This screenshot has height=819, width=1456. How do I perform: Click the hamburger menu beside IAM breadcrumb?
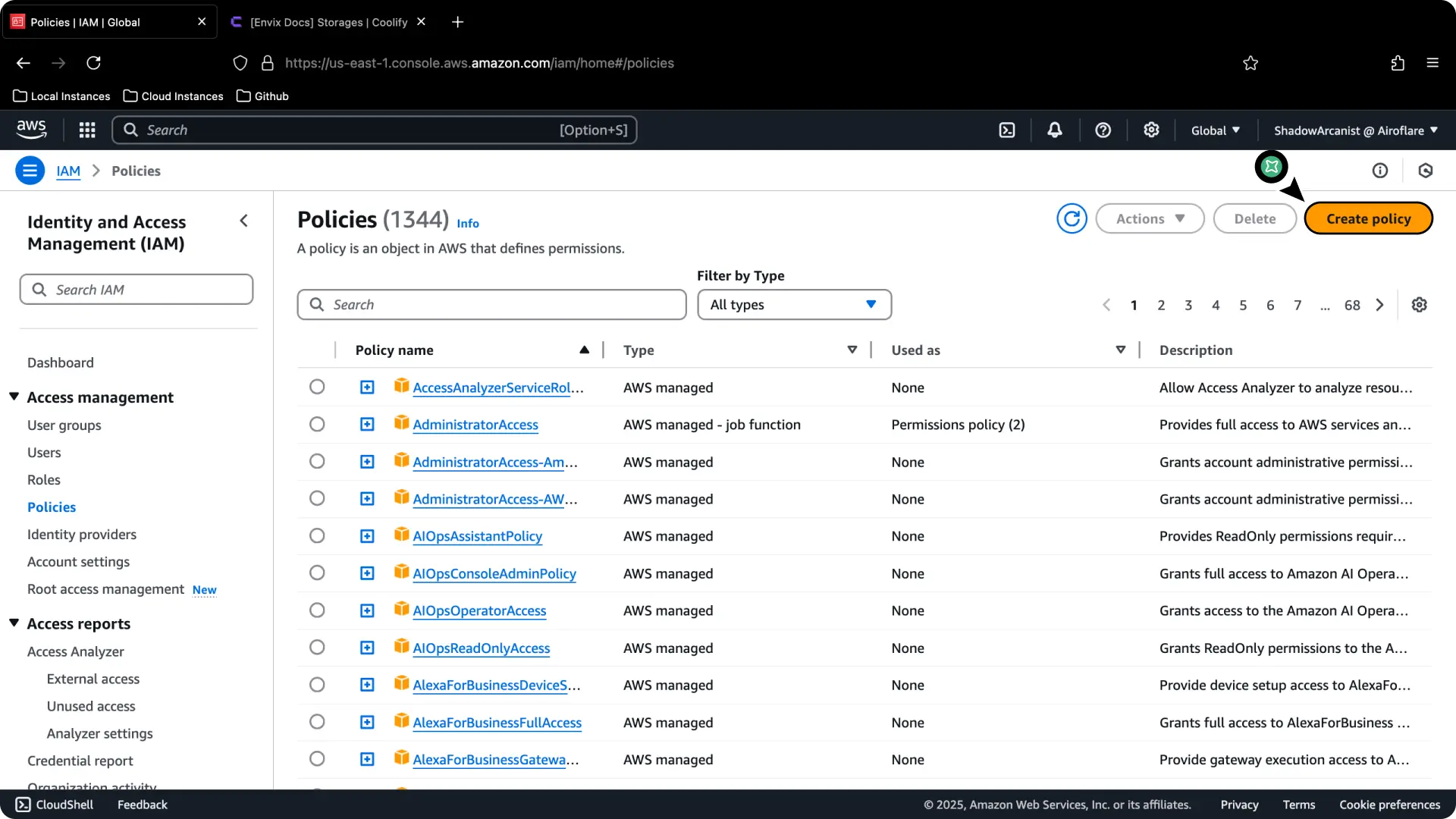30,171
